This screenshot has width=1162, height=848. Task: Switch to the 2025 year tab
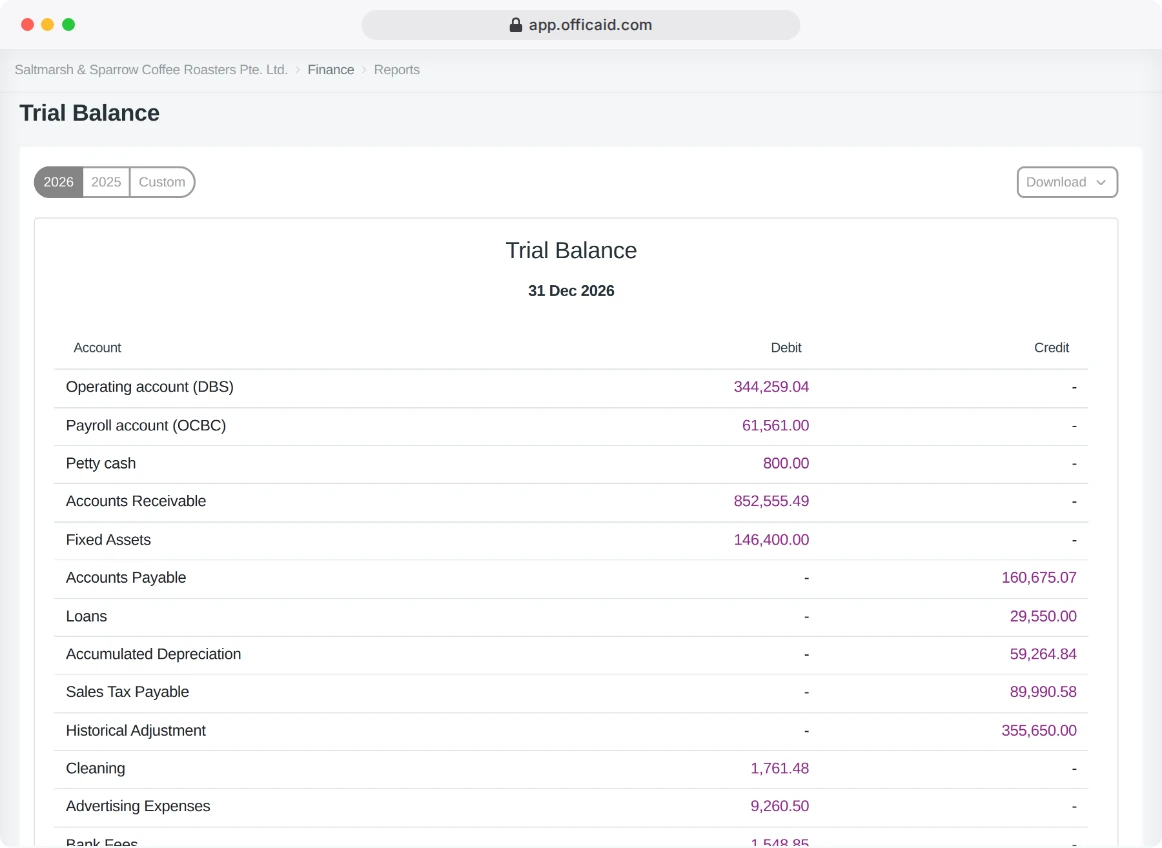click(x=106, y=182)
